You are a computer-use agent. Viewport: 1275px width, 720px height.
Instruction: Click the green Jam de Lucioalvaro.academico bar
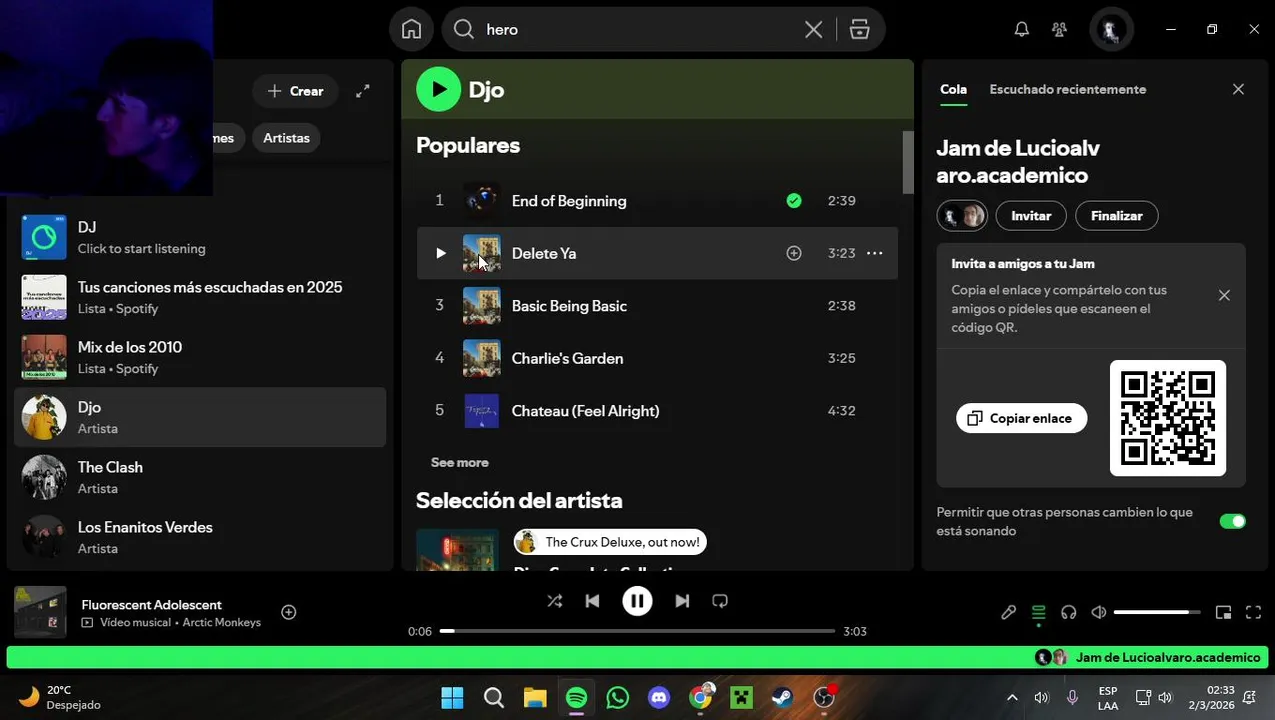[637, 657]
